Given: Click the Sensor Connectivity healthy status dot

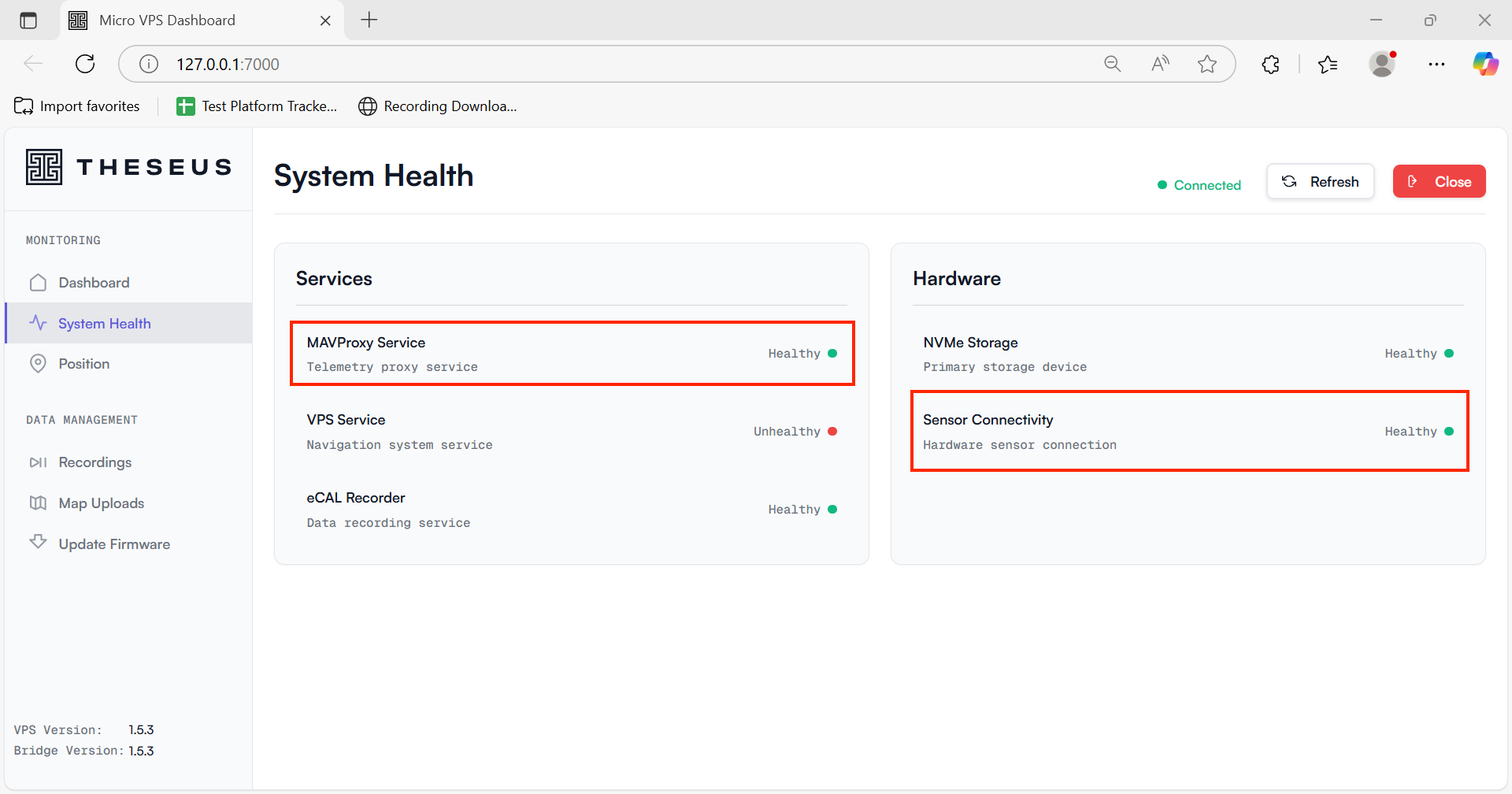Looking at the screenshot, I should [1449, 432].
